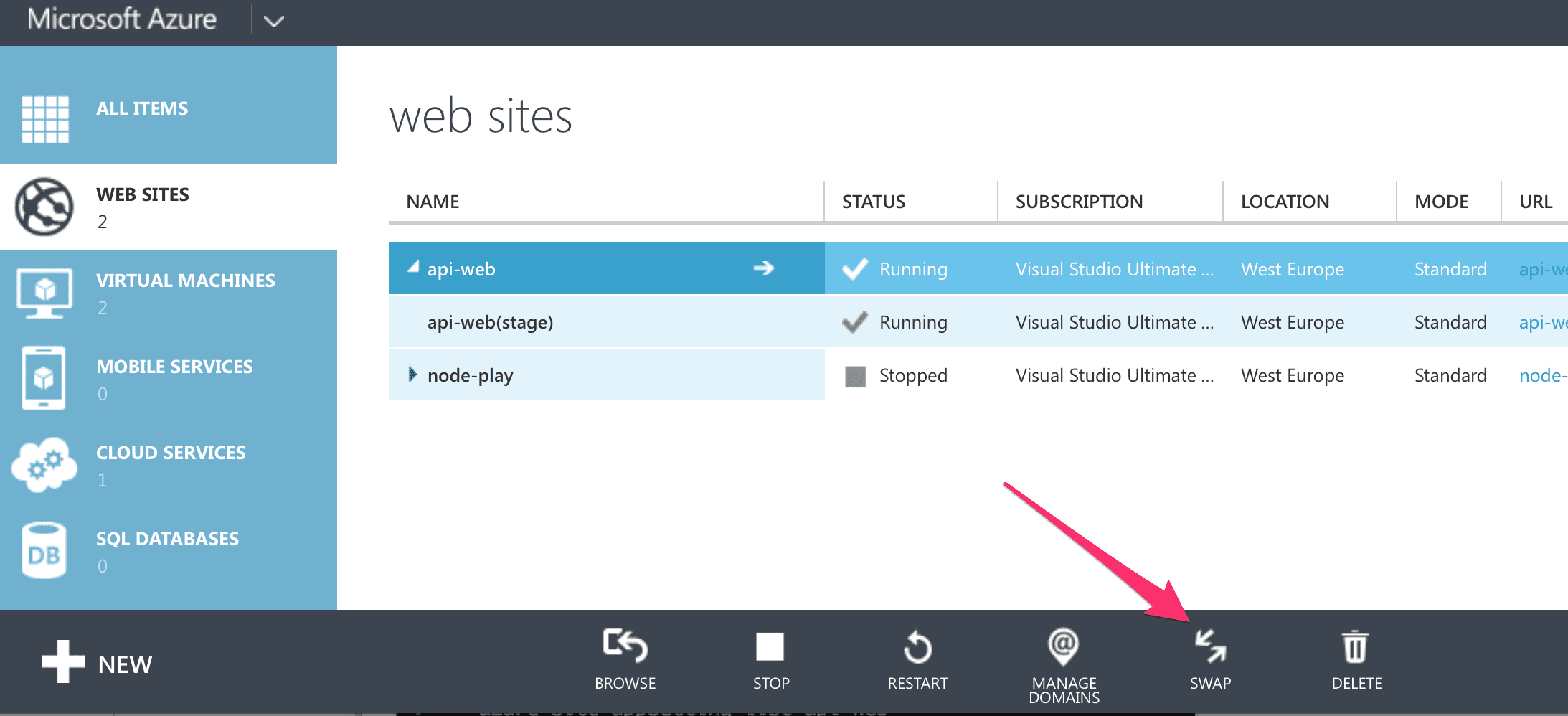Open Manage Domains for api-web
This screenshot has width=1568, height=716.
tap(1064, 646)
